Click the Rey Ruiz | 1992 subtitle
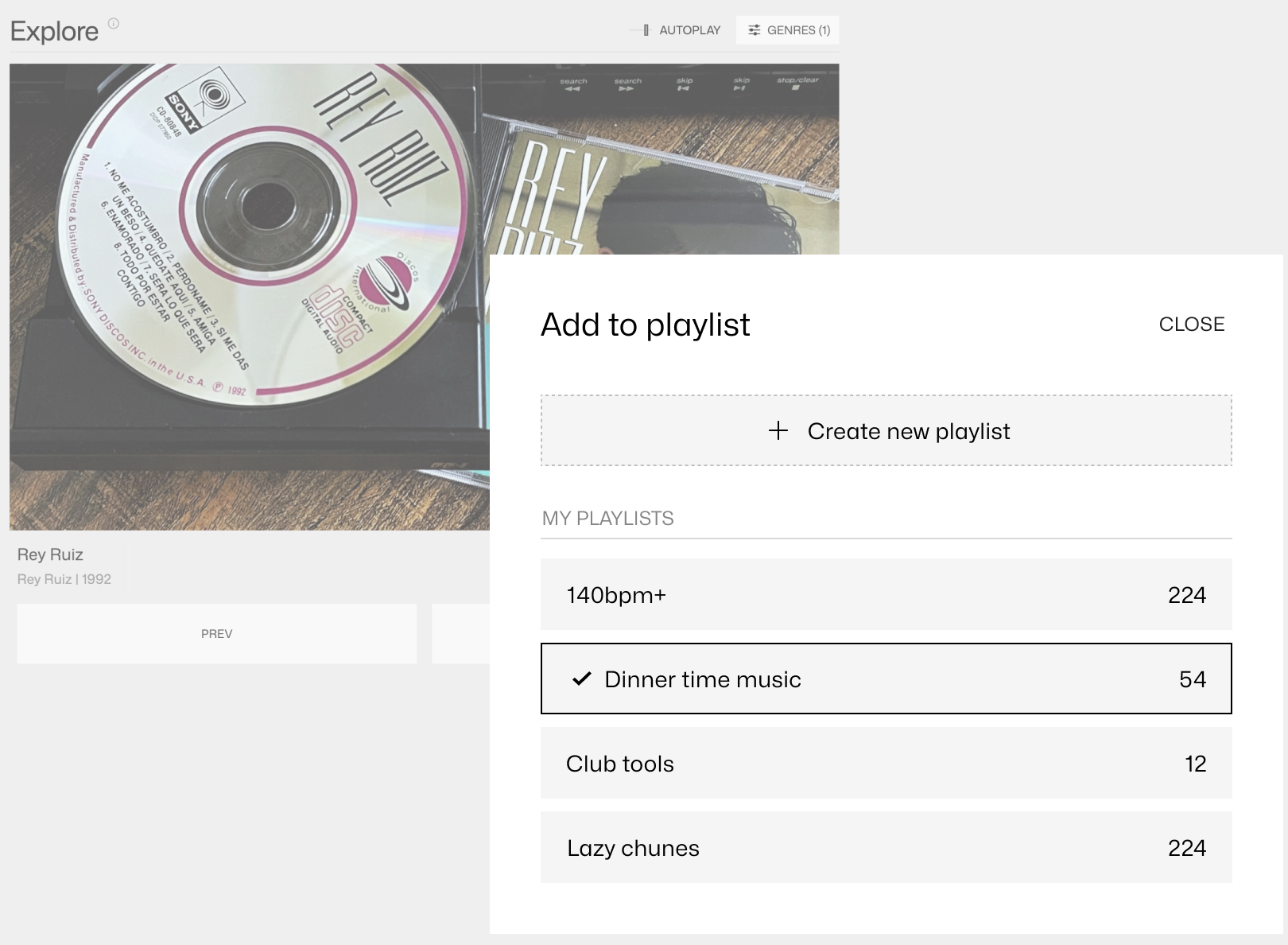Viewport: 1288px width, 945px height. (64, 579)
